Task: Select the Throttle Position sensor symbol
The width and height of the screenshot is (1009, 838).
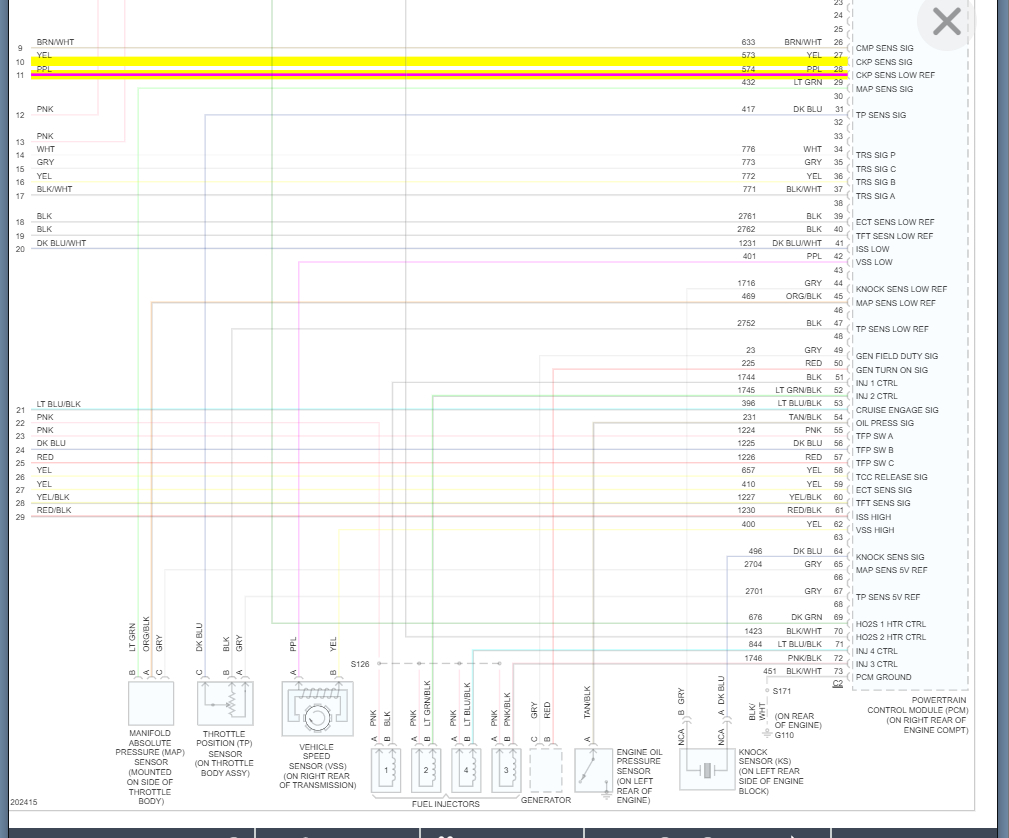Action: tap(225, 703)
